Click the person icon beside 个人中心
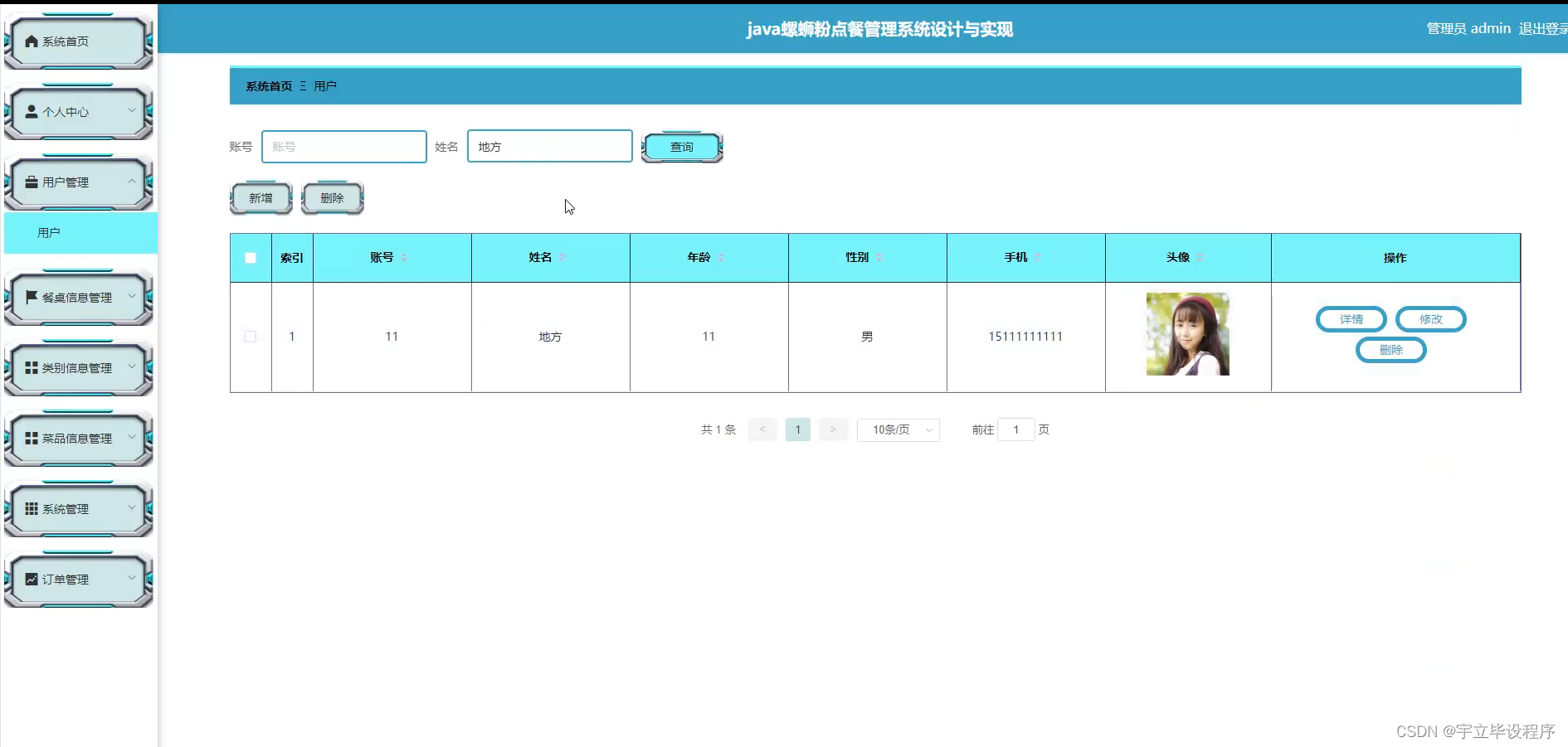Image resolution: width=1568 pixels, height=747 pixels. [31, 111]
